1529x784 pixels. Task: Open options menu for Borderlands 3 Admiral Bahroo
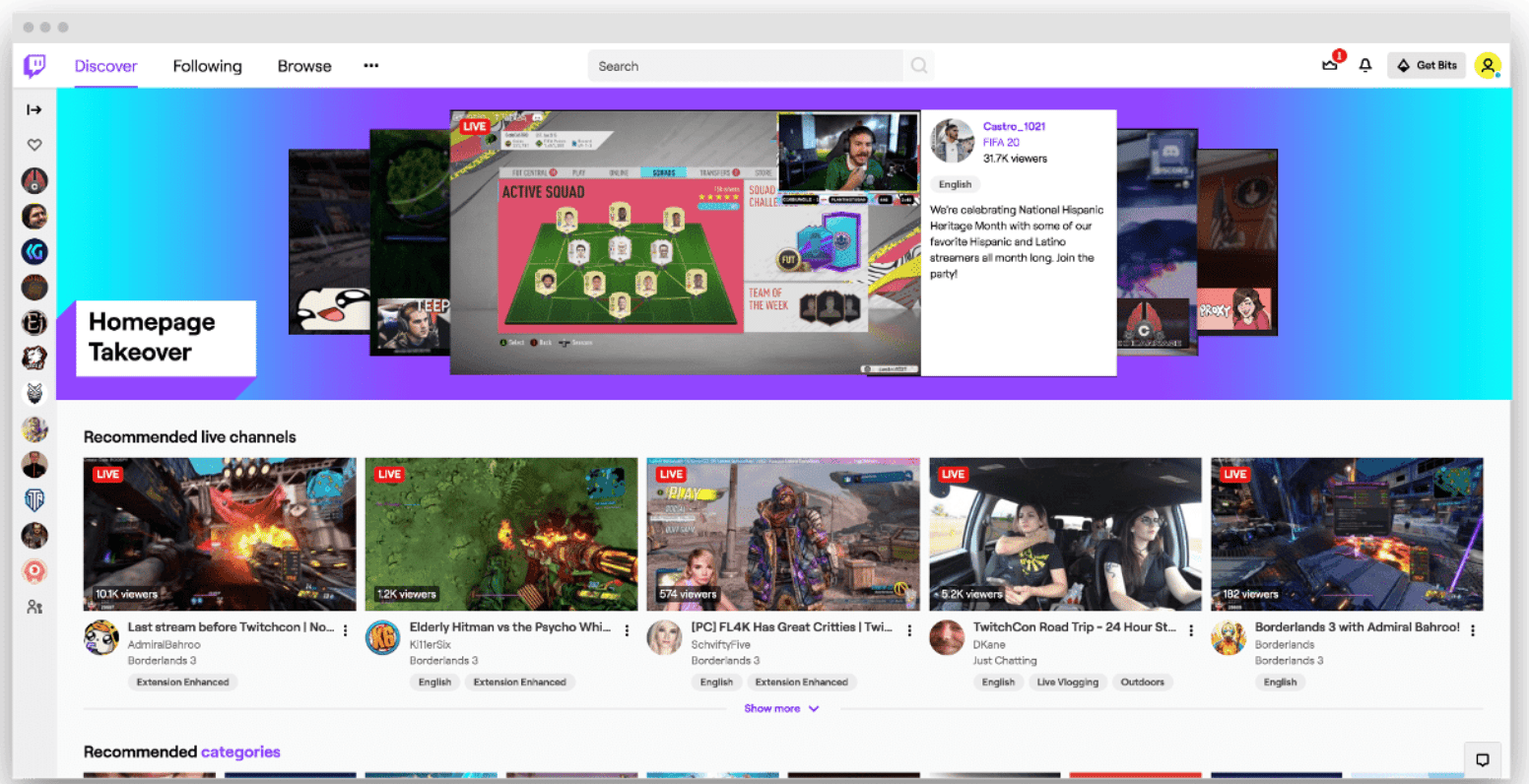1473,630
